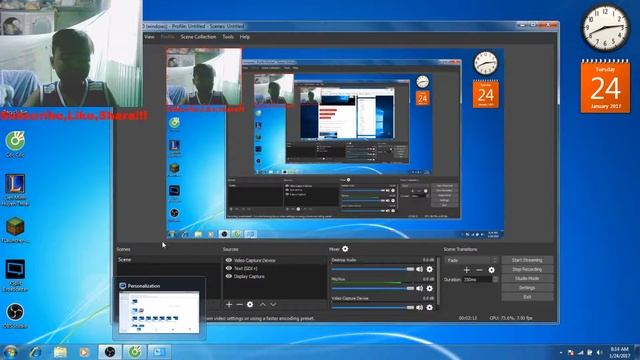Open File Explorer from the taskbar
Image resolution: width=640 pixels, height=360 pixels.
(x=60, y=352)
